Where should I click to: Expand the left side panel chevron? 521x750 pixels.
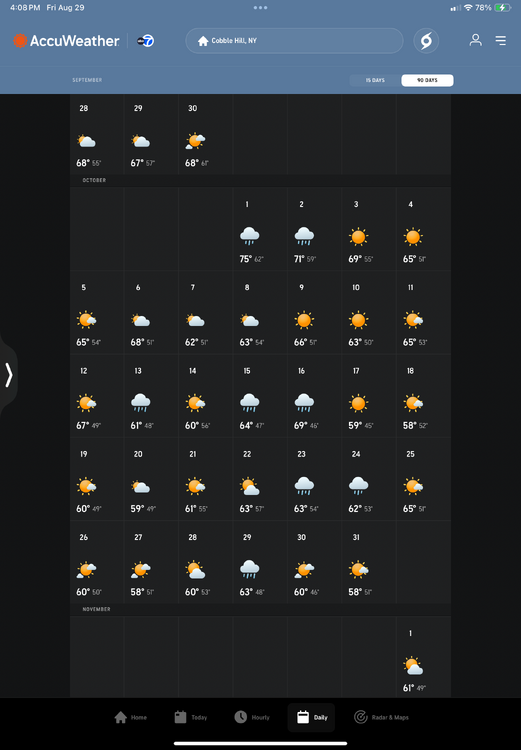[9, 375]
